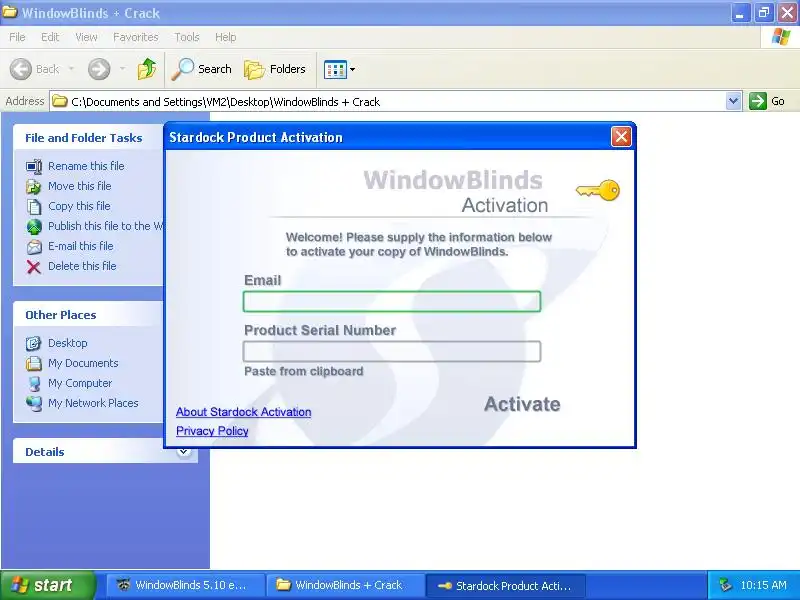Click the My Computer icon under Other Places
This screenshot has width=800, height=600.
(x=34, y=383)
